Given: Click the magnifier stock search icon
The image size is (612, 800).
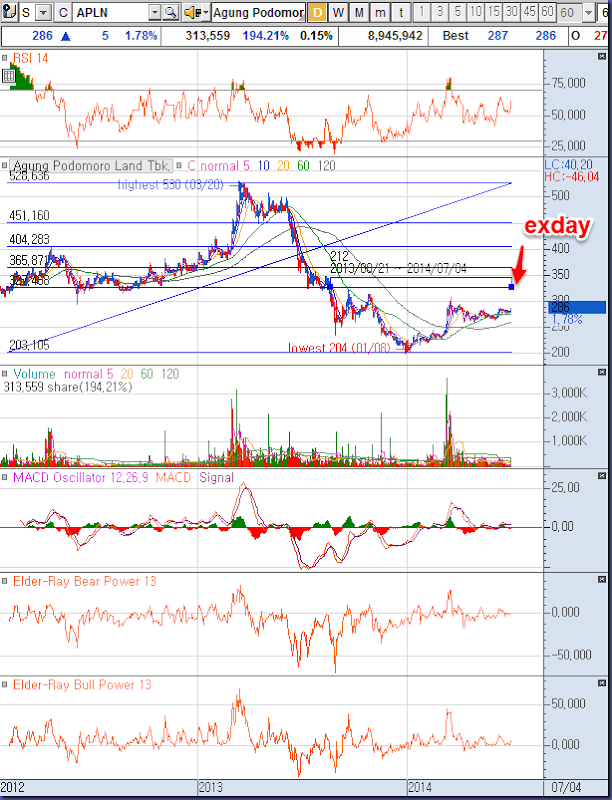Looking at the screenshot, I should pyautogui.click(x=170, y=13).
